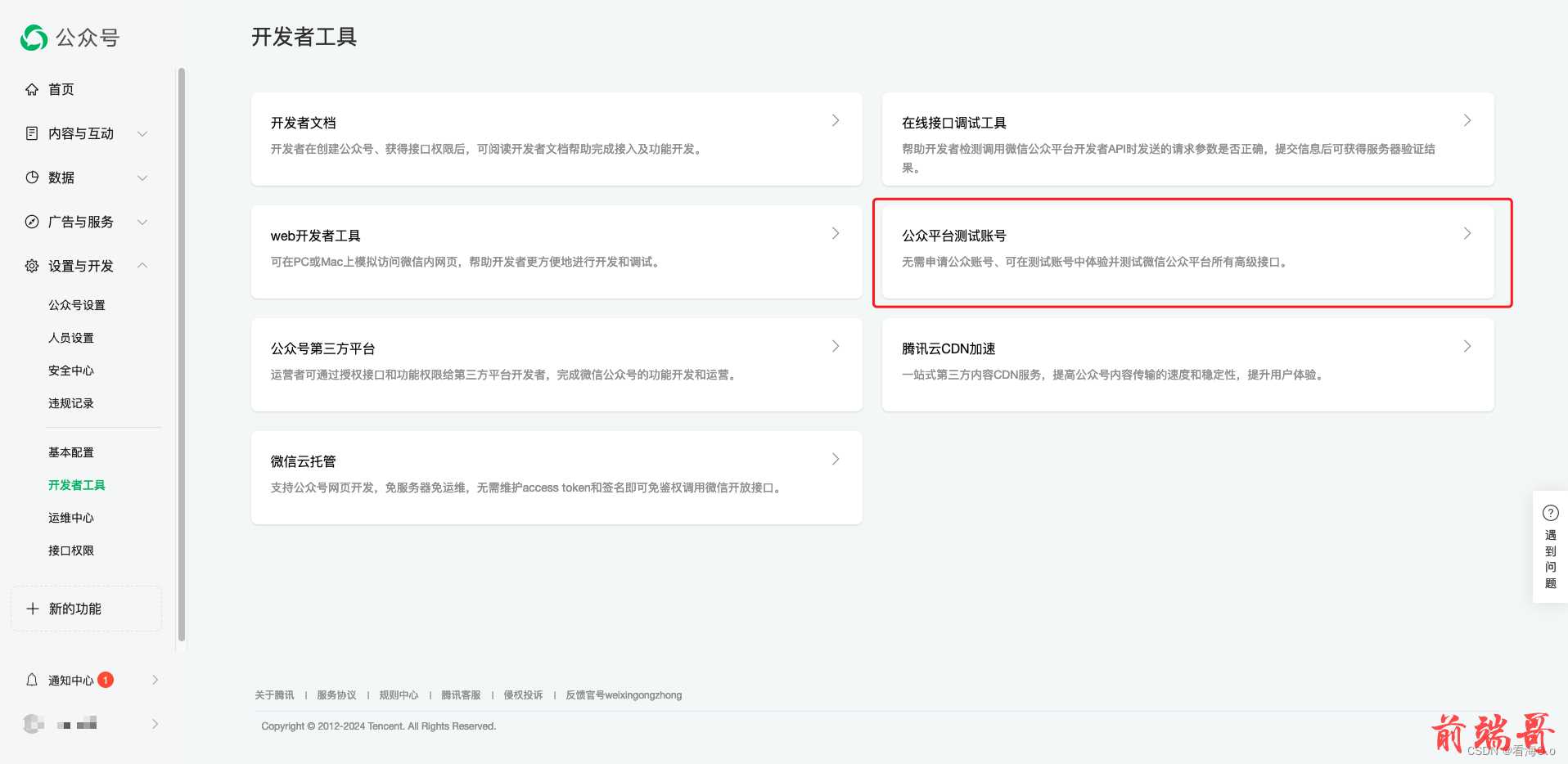The width and height of the screenshot is (1568, 764).
Task: Open the 微信云托管 card title
Action: tap(304, 461)
